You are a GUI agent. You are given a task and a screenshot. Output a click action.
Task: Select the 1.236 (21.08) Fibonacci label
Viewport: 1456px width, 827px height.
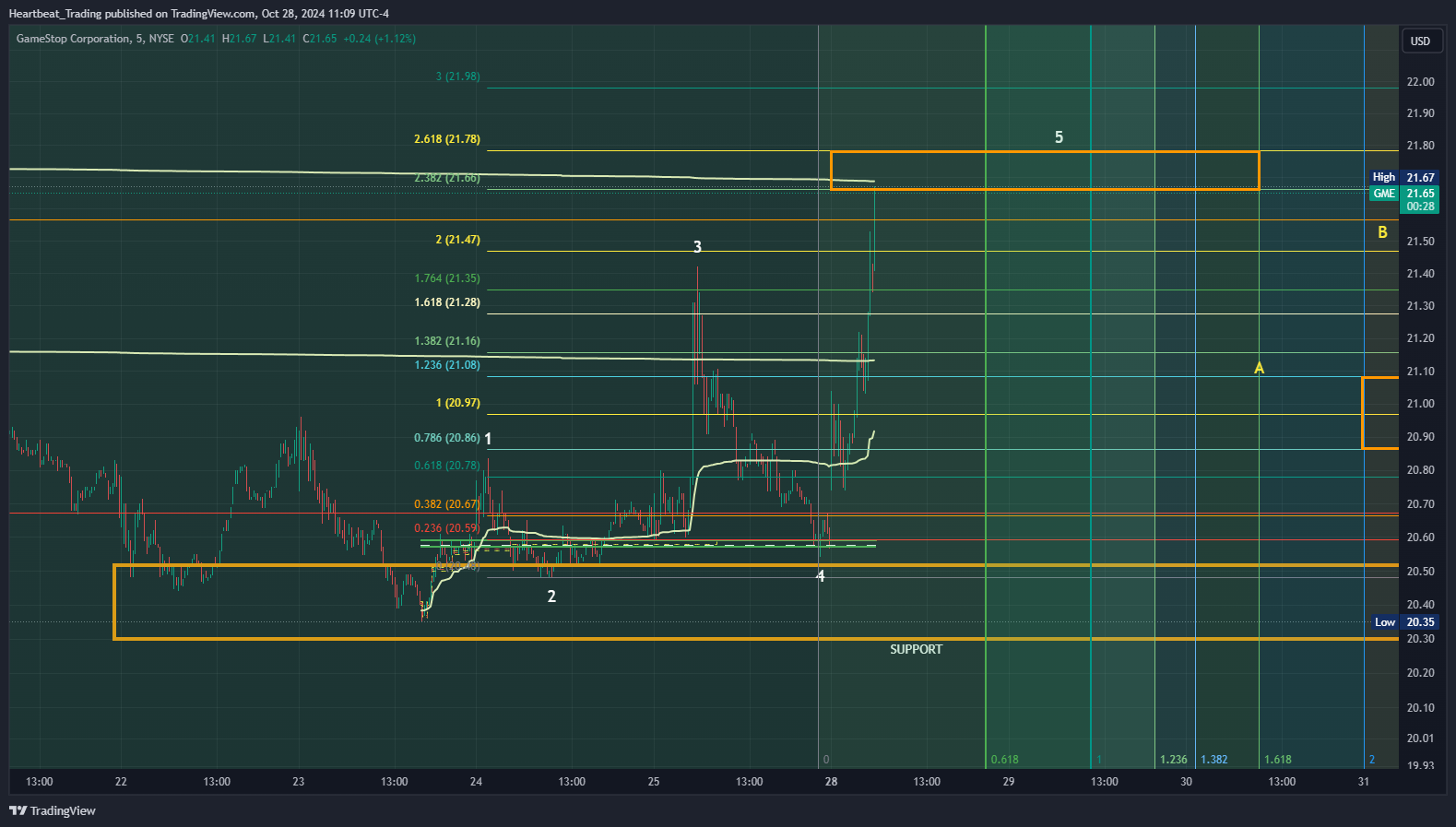(447, 365)
